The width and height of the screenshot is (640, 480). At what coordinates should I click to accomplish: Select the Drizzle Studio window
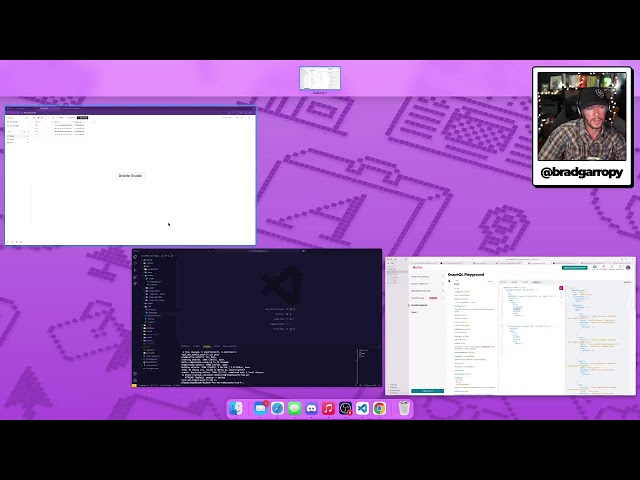(130, 176)
